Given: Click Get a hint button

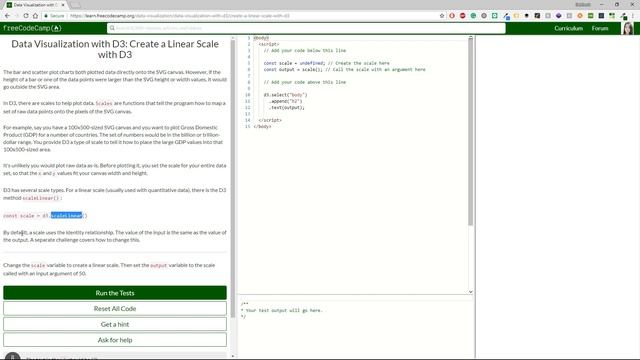Looking at the screenshot, I should tap(115, 324).
